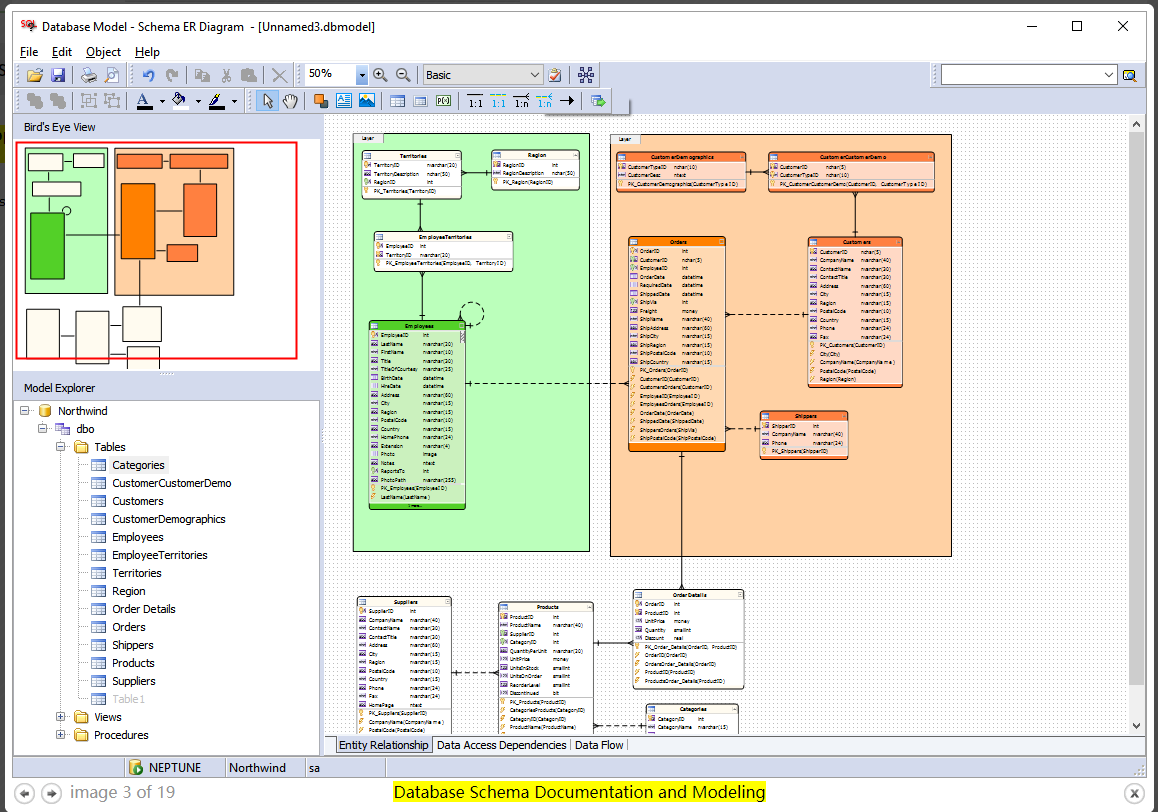Image resolution: width=1158 pixels, height=812 pixels.
Task: Click the export diagram icon
Action: tap(598, 101)
